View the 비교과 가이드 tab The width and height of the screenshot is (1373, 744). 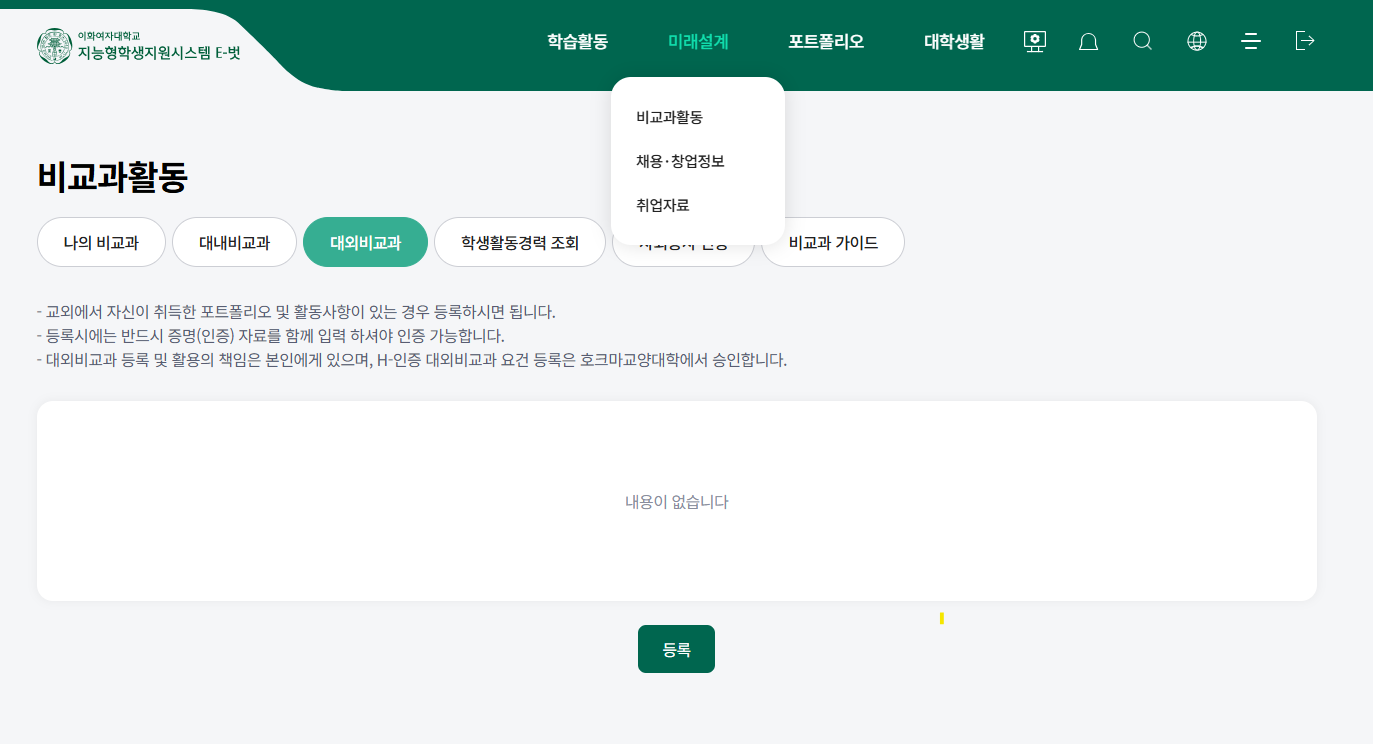tap(833, 243)
